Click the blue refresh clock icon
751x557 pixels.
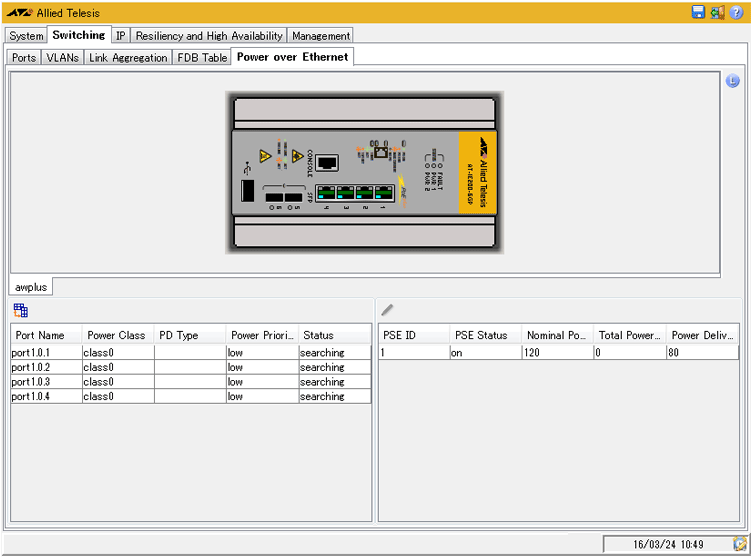(x=732, y=81)
